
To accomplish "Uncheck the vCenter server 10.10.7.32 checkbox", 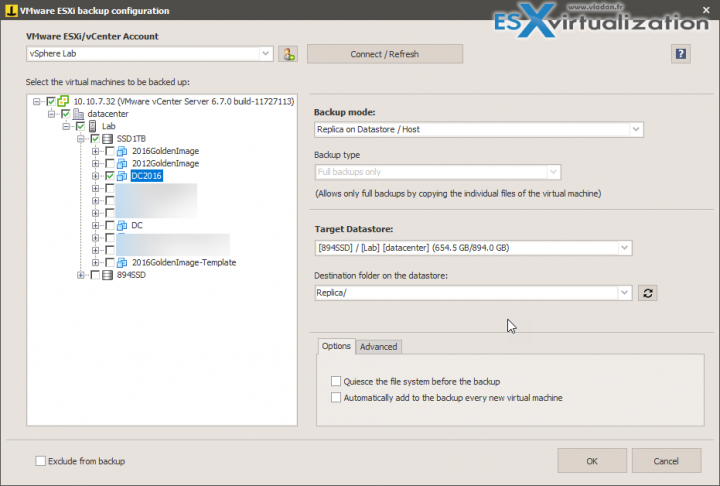I will click(51, 101).
